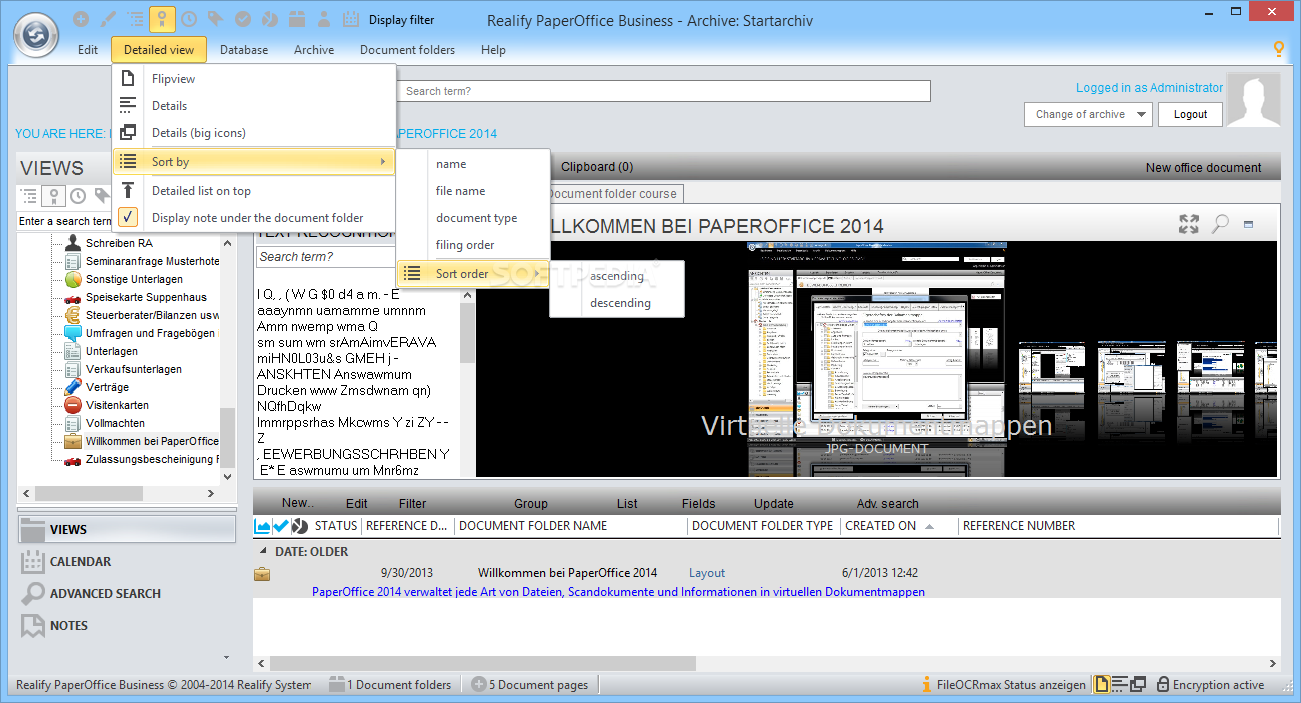Open the Clipboard (0) tab
The width and height of the screenshot is (1301, 703).
pos(597,167)
